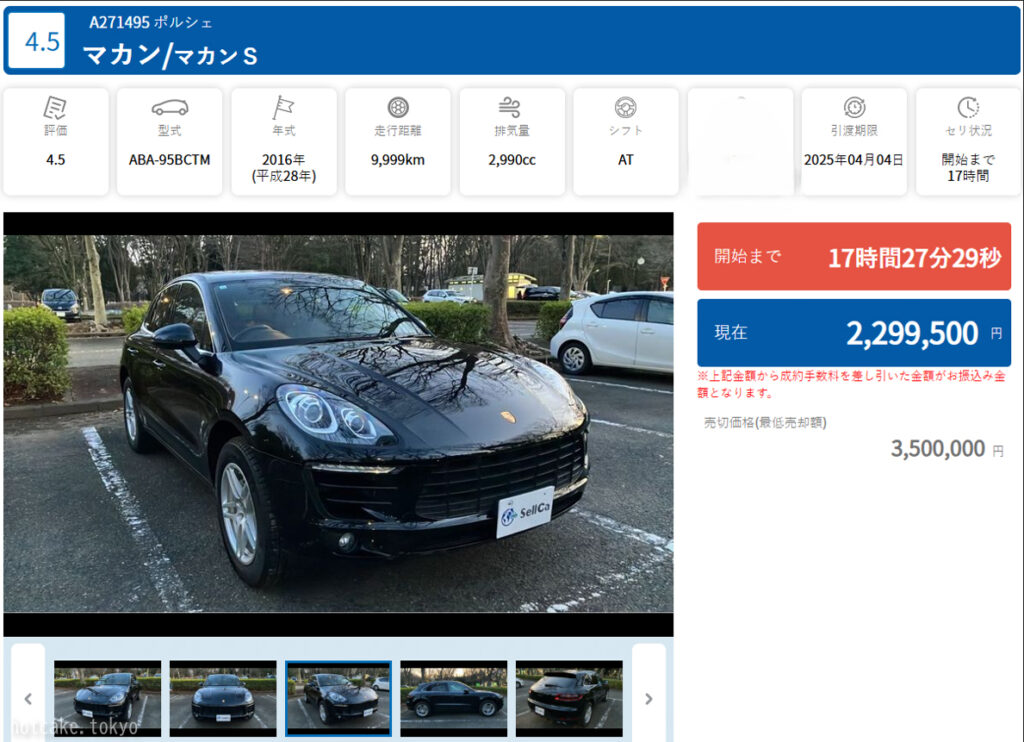Viewport: 1024px width, 742px height.
Task: Advance thumbnails with the right arrow
Action: (648, 699)
